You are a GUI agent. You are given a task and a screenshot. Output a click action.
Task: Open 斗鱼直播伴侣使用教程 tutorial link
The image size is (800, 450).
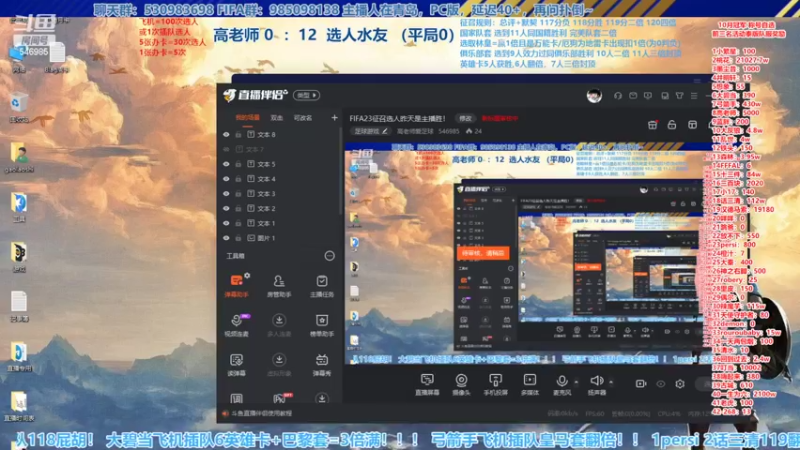coord(262,413)
